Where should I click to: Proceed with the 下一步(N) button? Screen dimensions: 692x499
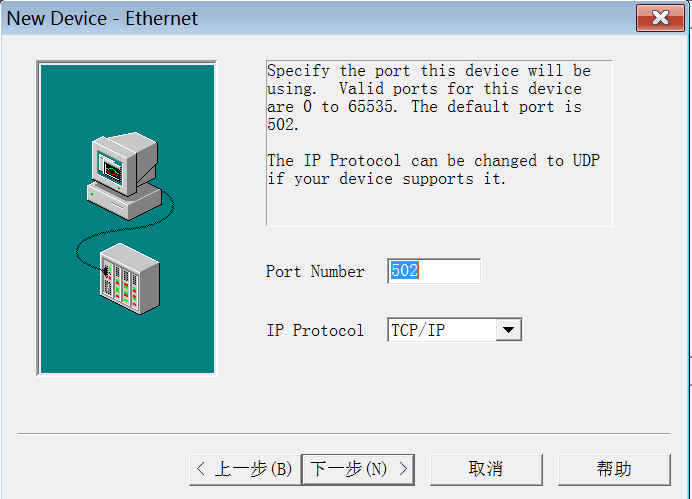358,469
